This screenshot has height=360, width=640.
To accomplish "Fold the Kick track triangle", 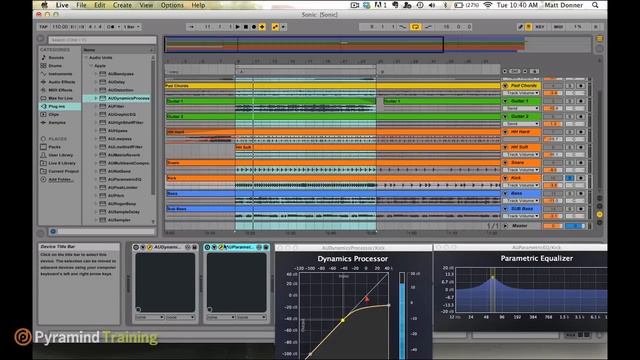I will click(x=505, y=178).
